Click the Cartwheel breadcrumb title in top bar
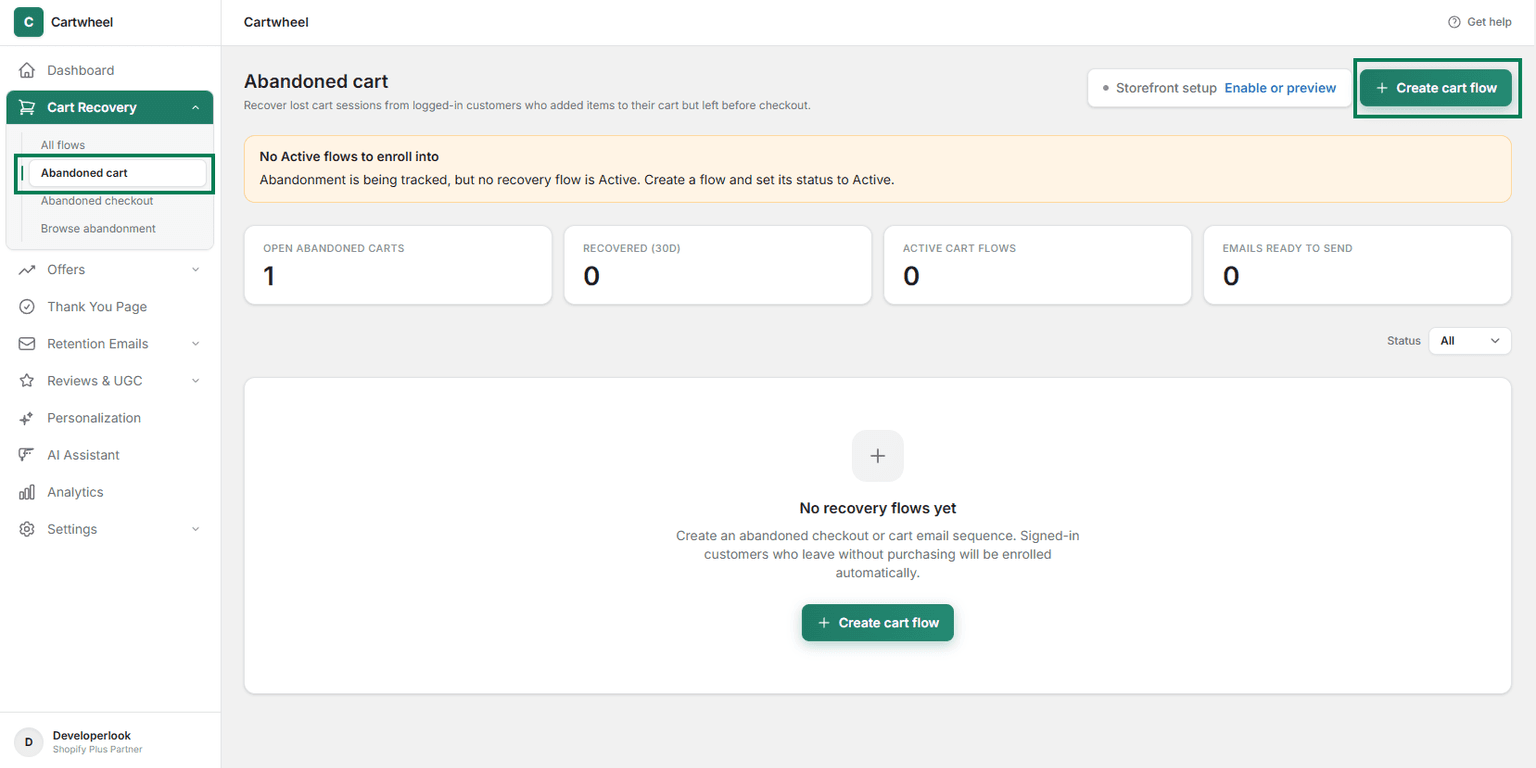1536x768 pixels. (276, 22)
